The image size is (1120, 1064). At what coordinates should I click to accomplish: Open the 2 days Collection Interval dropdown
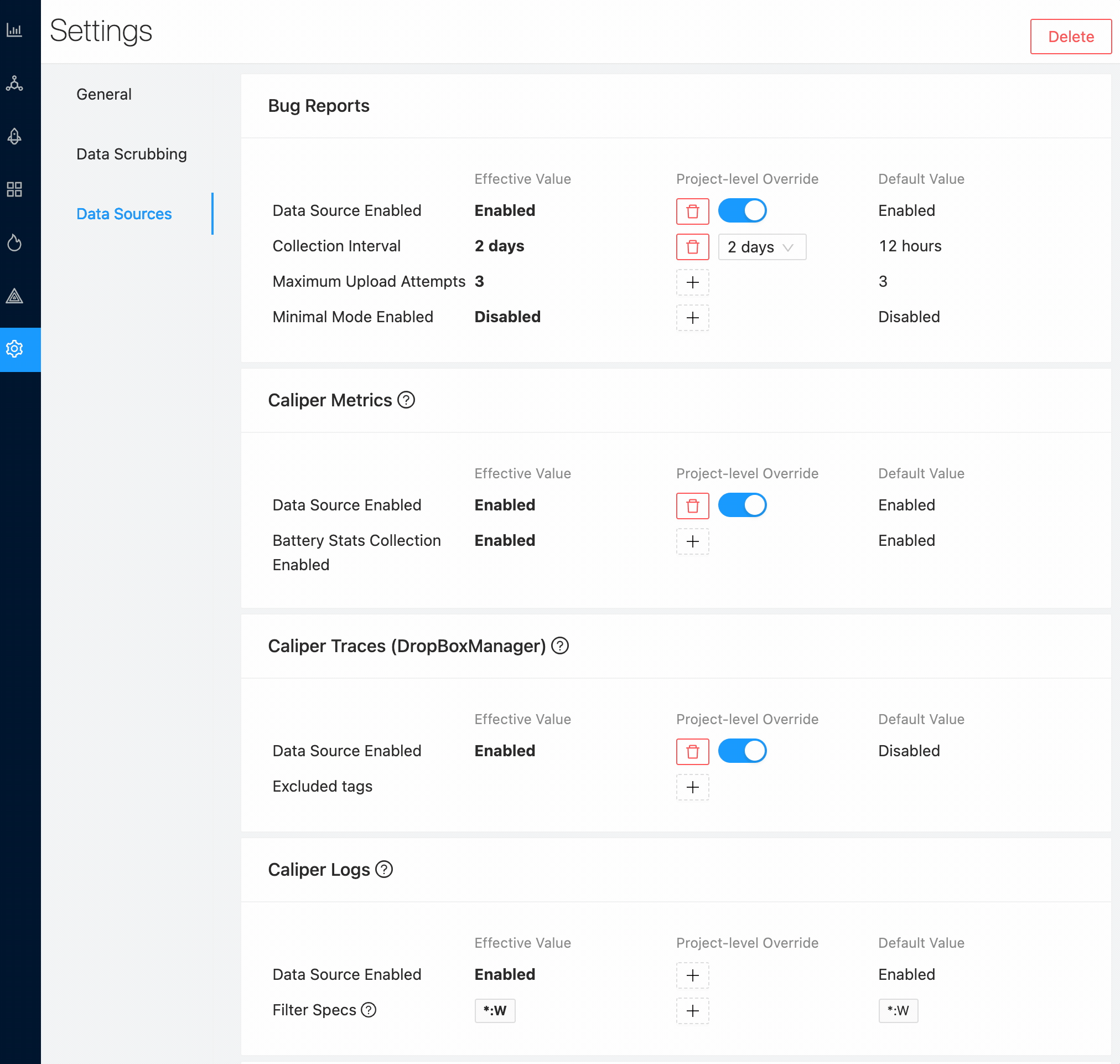click(x=761, y=247)
